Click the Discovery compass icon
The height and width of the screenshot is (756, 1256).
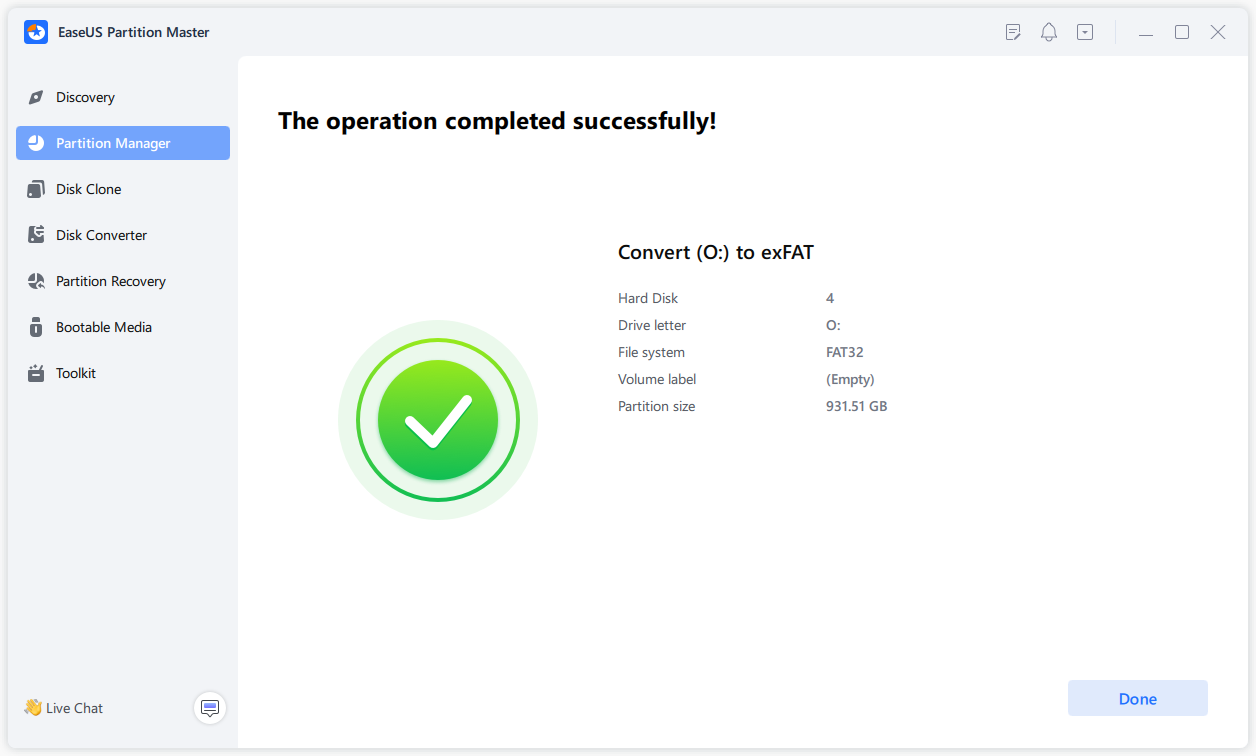click(36, 97)
